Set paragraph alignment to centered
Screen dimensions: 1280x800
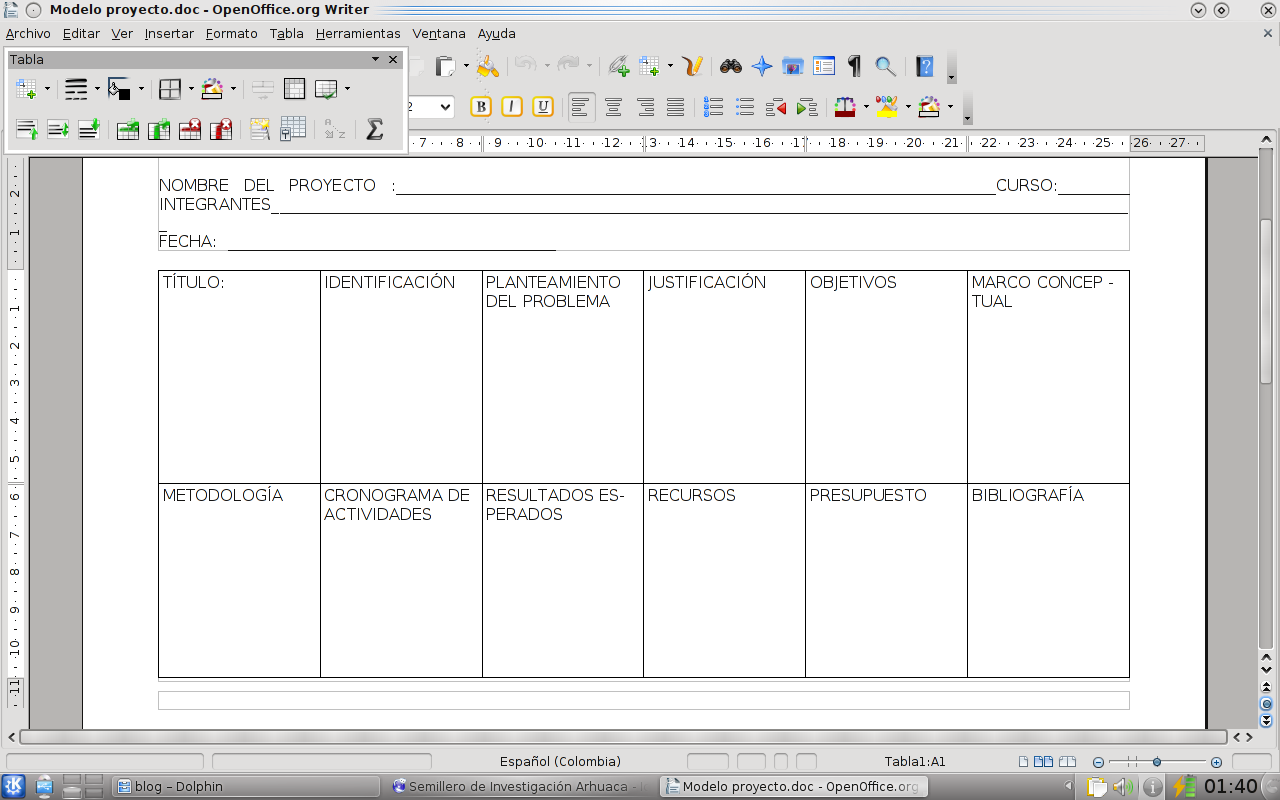(x=613, y=106)
